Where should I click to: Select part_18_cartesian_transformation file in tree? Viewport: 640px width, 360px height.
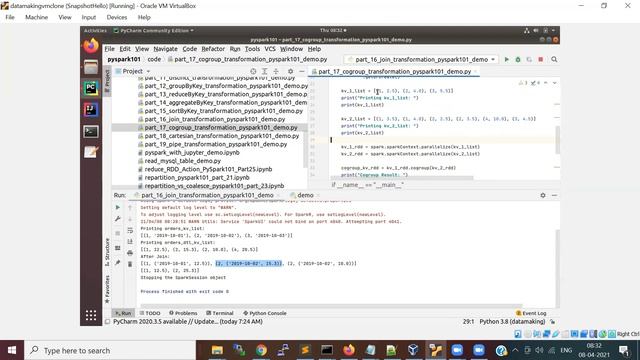[x=221, y=136]
